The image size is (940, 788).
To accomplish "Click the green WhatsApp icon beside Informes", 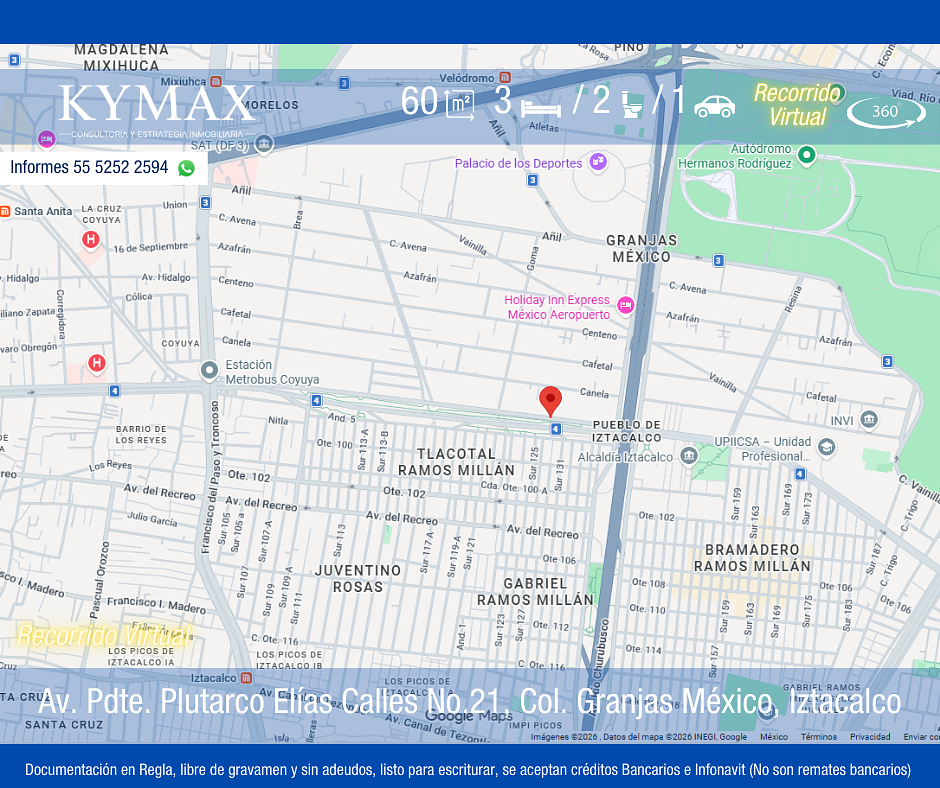I will coord(186,168).
